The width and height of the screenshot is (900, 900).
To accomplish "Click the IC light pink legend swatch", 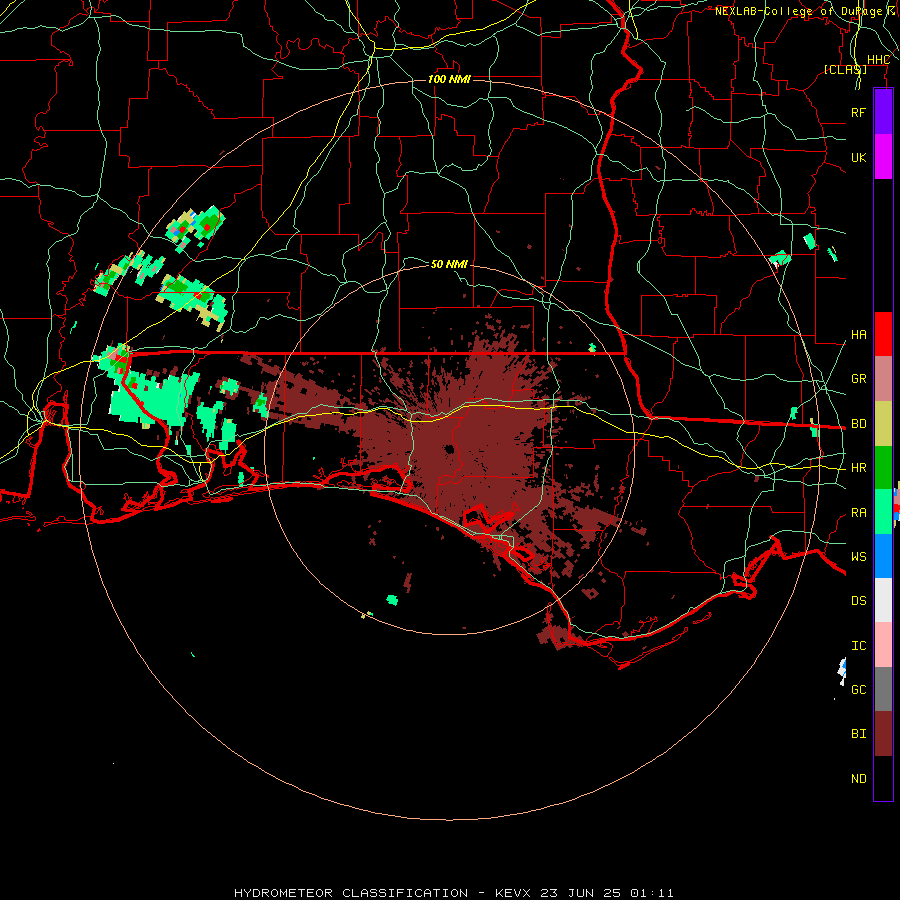I will [883, 645].
